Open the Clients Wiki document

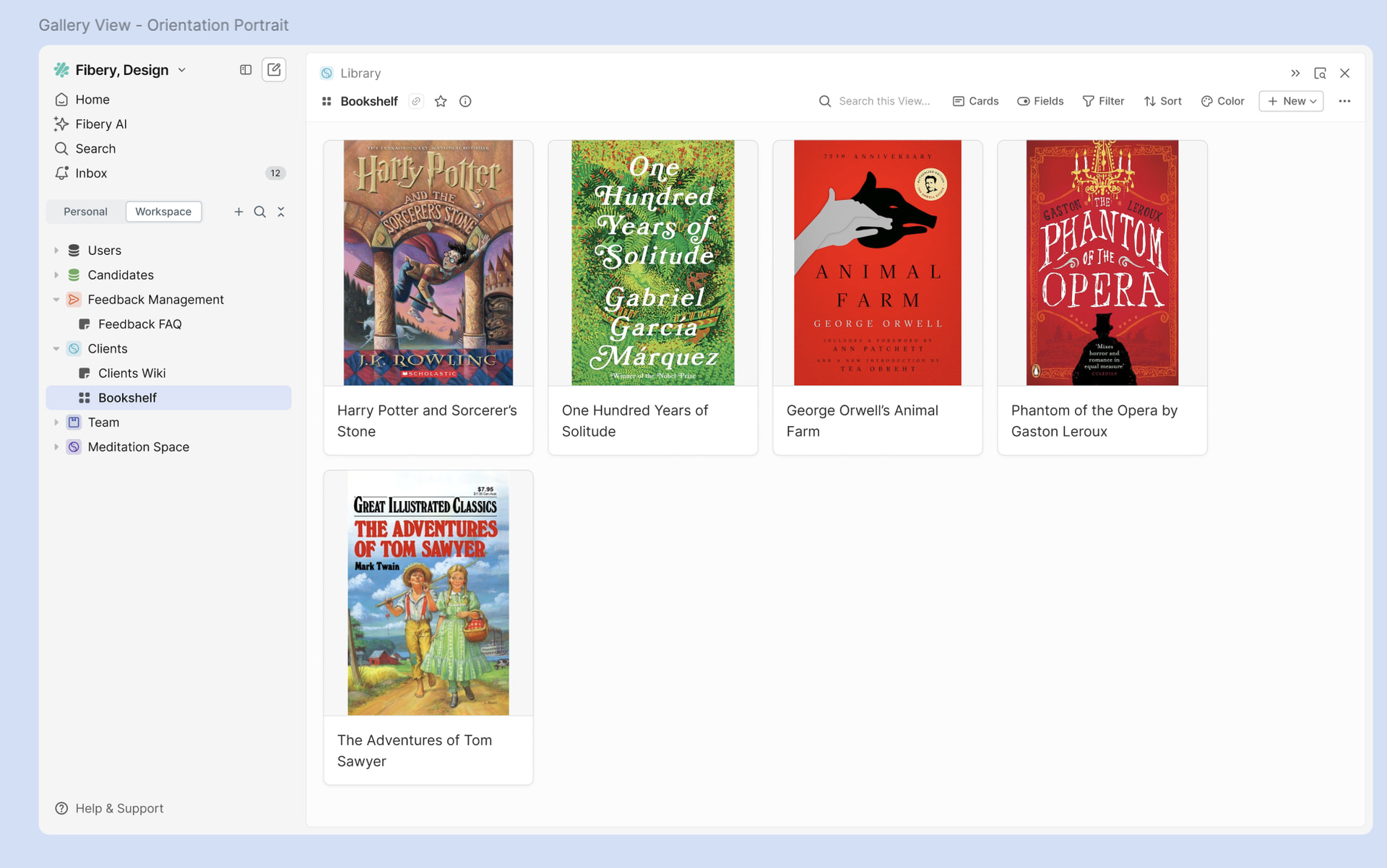point(131,373)
